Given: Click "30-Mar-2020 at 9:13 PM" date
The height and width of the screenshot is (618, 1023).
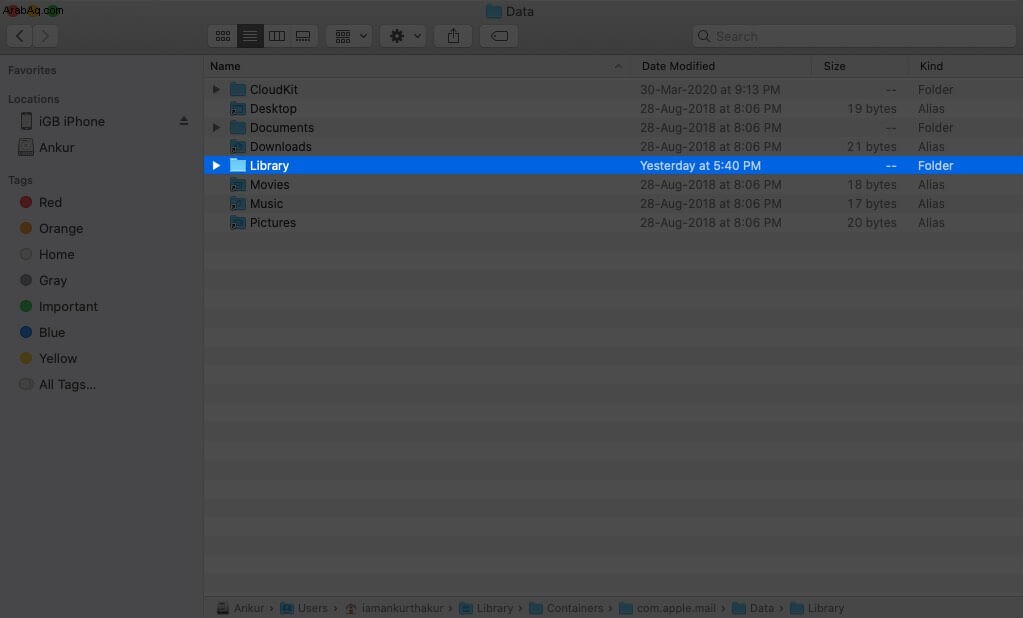Looking at the screenshot, I should [x=710, y=89].
